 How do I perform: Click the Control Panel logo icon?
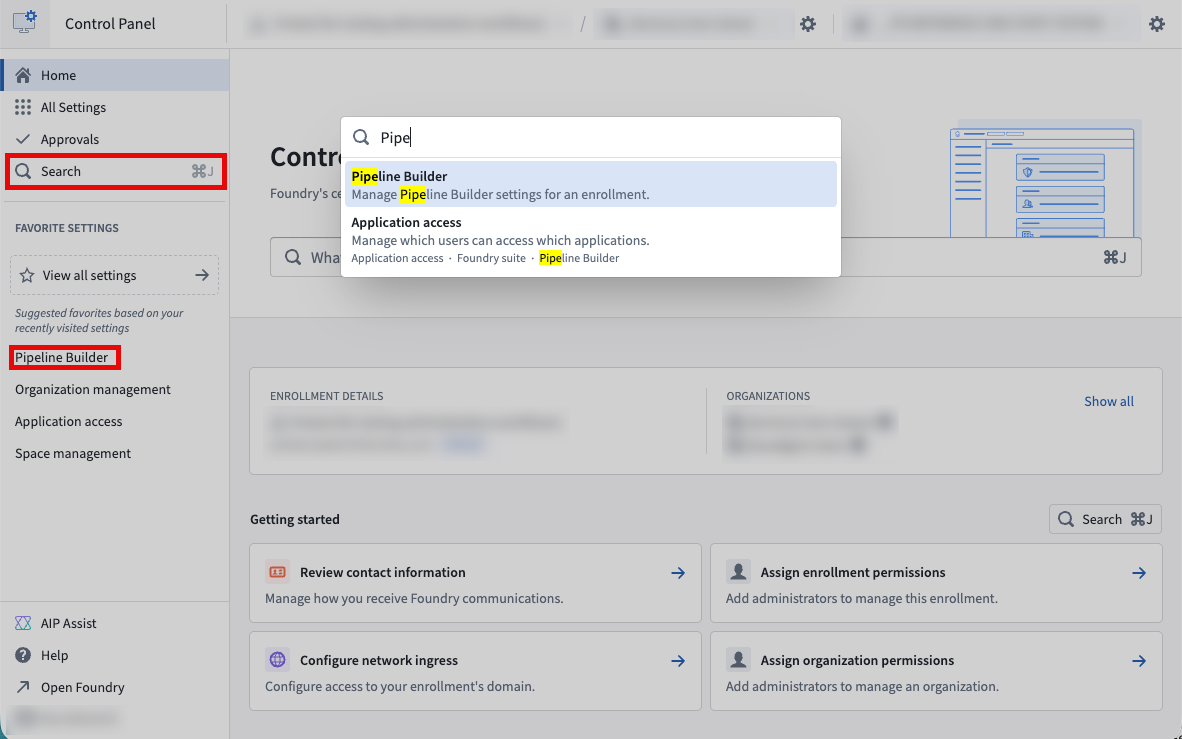point(25,23)
